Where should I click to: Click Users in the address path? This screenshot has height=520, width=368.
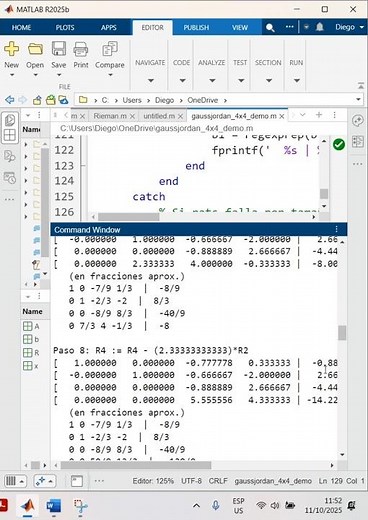coord(132,100)
